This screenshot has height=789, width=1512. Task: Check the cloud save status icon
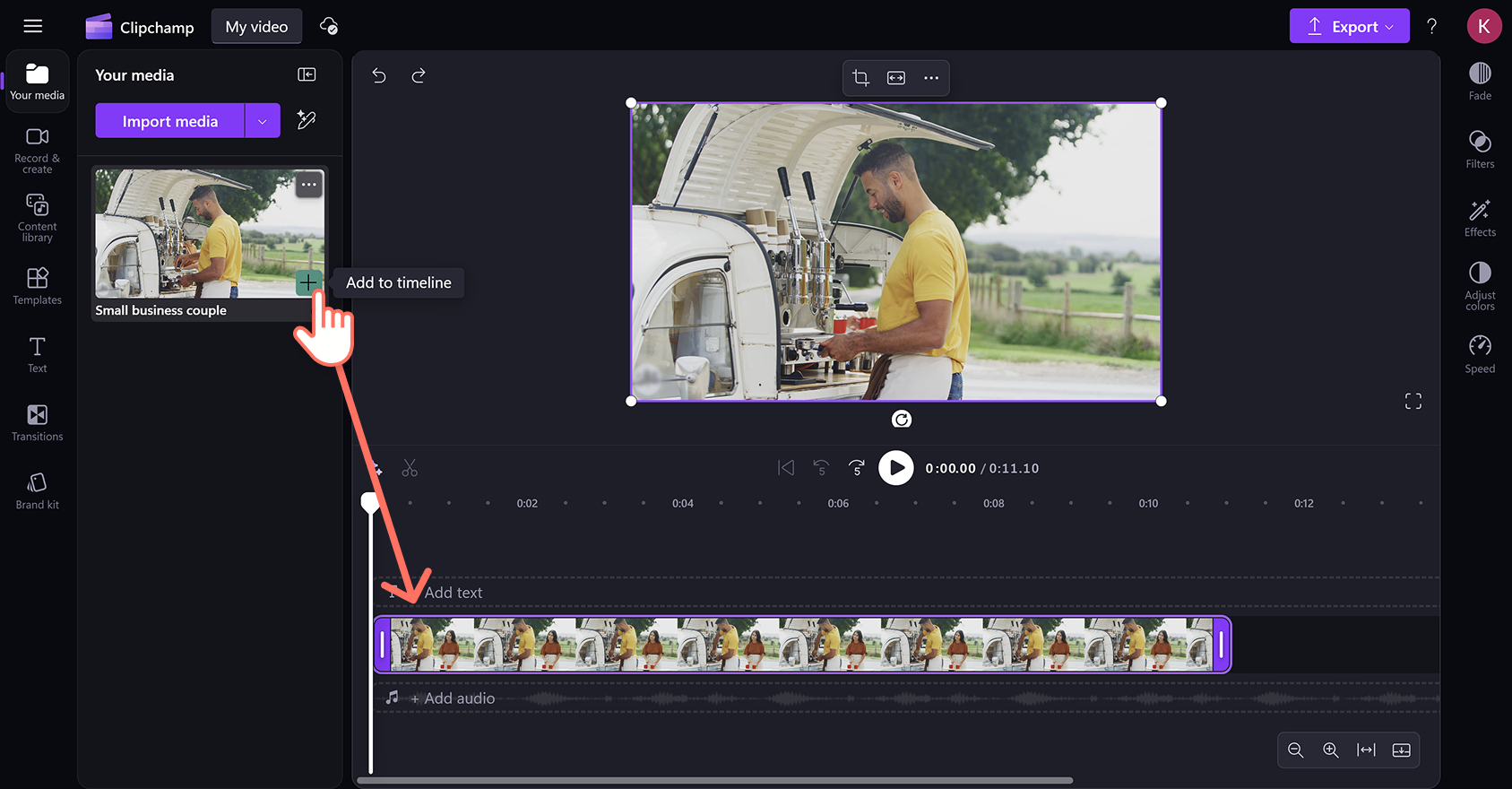click(x=329, y=27)
